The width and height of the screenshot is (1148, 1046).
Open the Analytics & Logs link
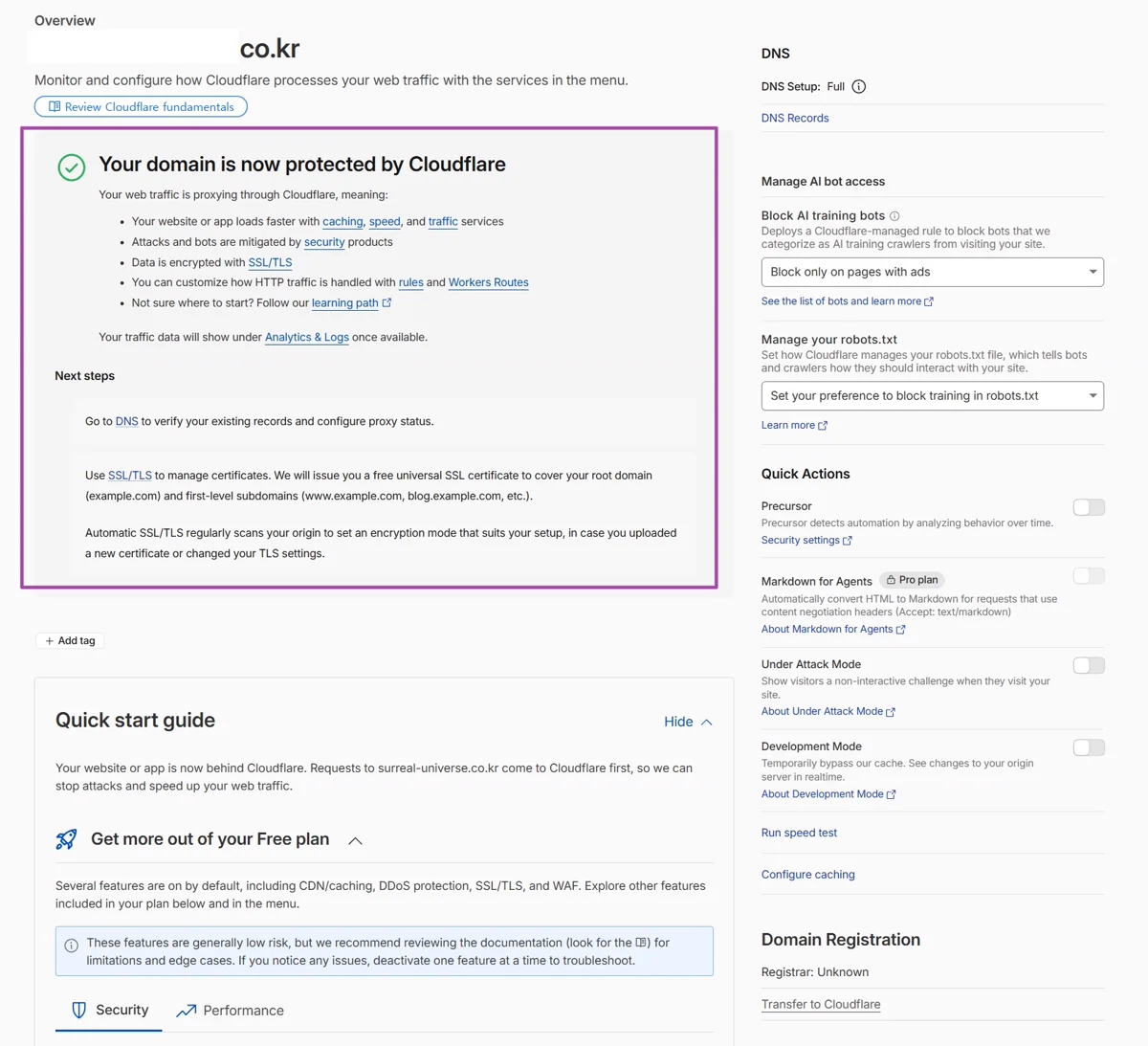click(306, 337)
